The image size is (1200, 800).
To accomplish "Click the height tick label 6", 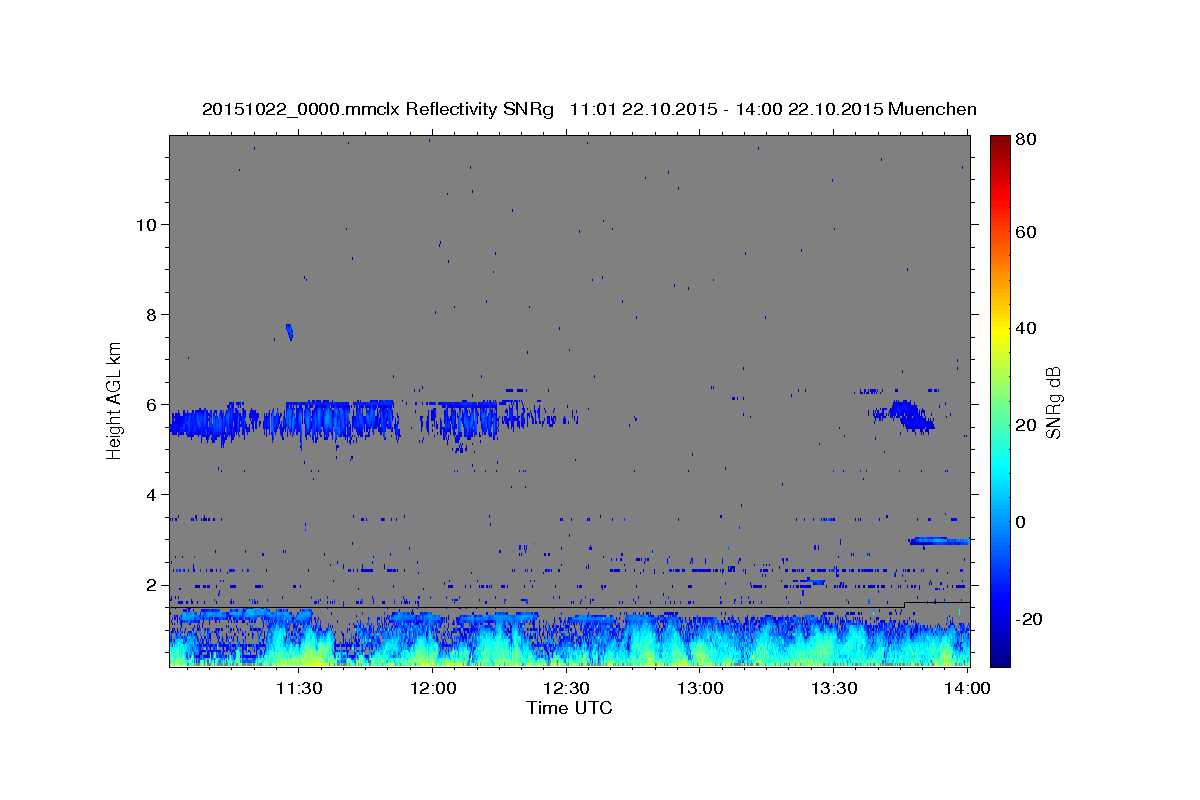I will pos(152,404).
